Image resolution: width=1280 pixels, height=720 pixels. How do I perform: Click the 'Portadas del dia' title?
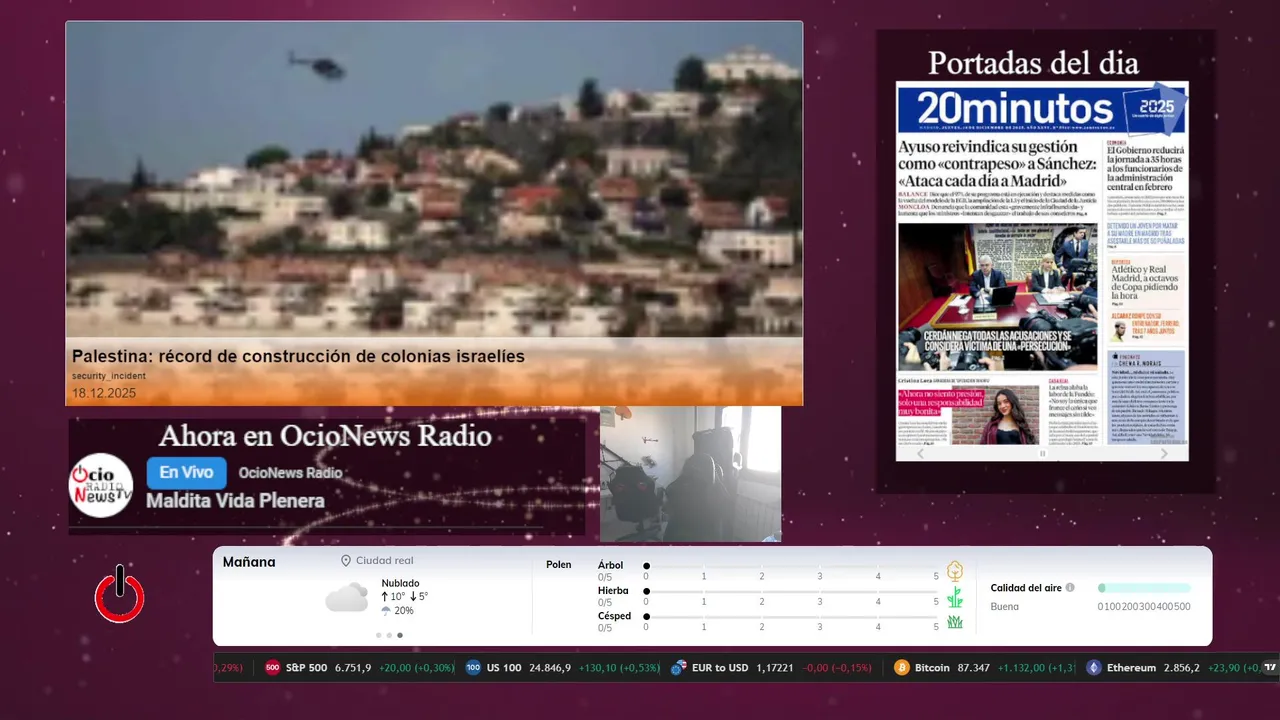click(1033, 63)
